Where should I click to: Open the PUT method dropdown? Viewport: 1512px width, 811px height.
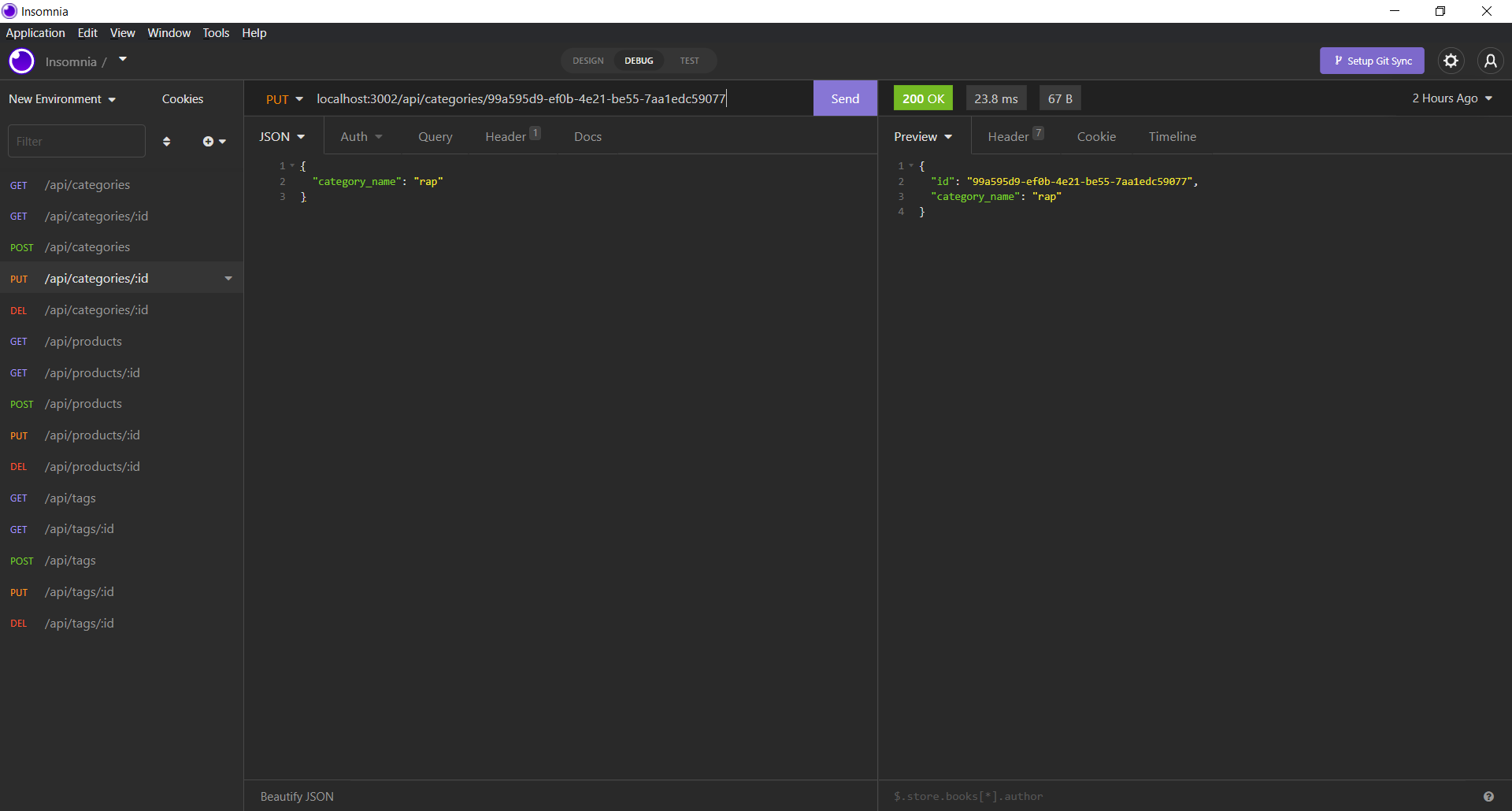coord(284,98)
